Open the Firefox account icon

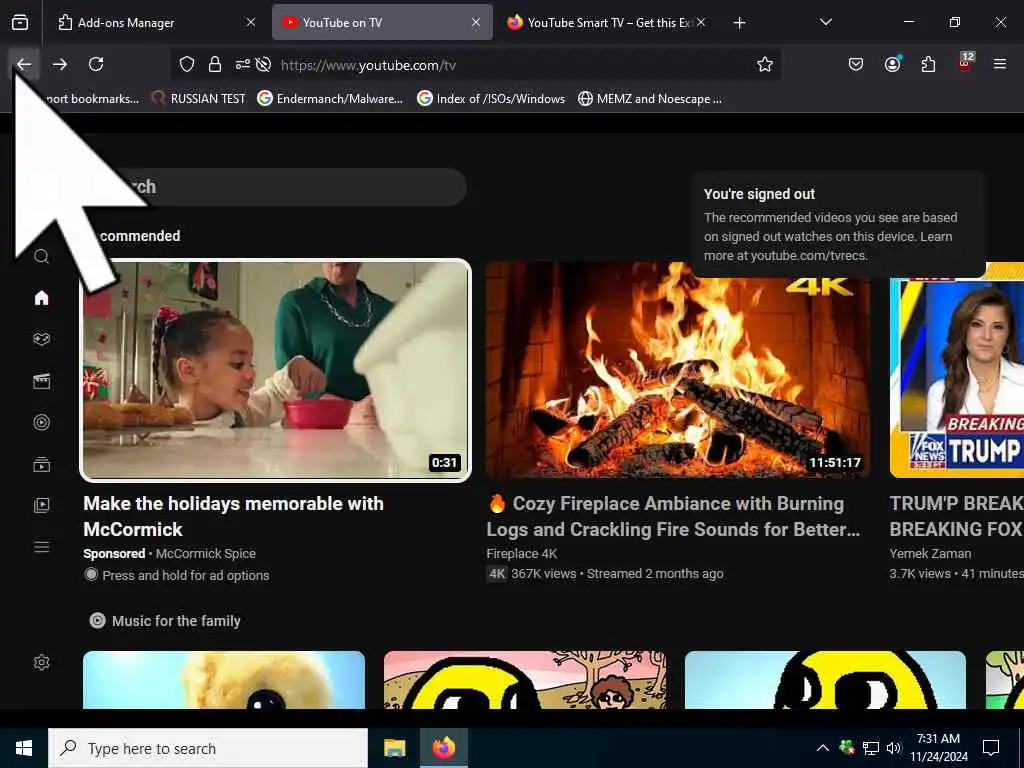[x=892, y=64]
